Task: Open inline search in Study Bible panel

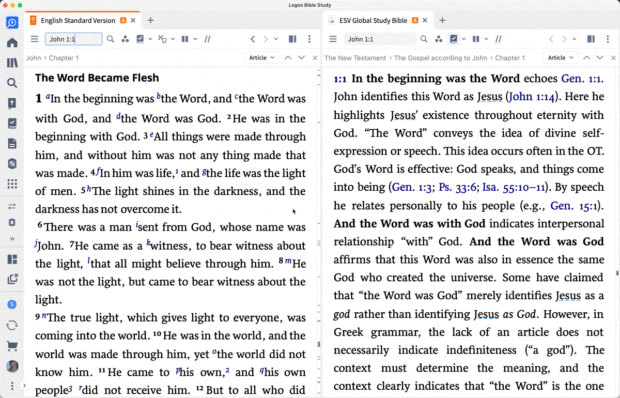Action: [423, 39]
